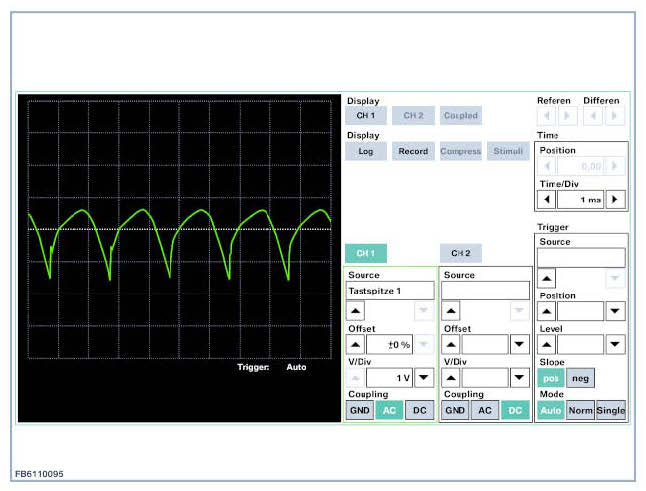Click the Log display button

coord(365,152)
